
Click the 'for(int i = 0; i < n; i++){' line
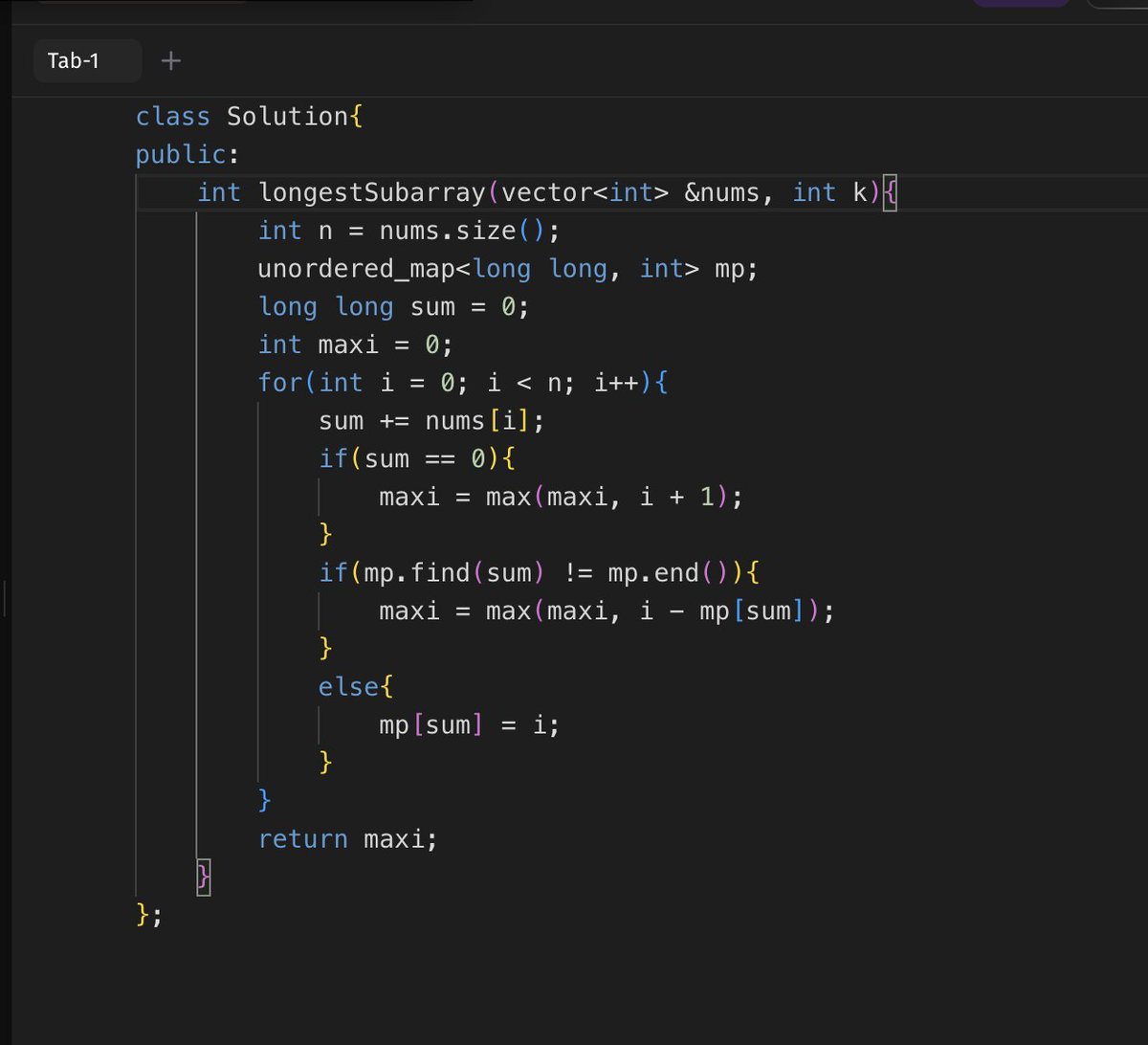(462, 383)
